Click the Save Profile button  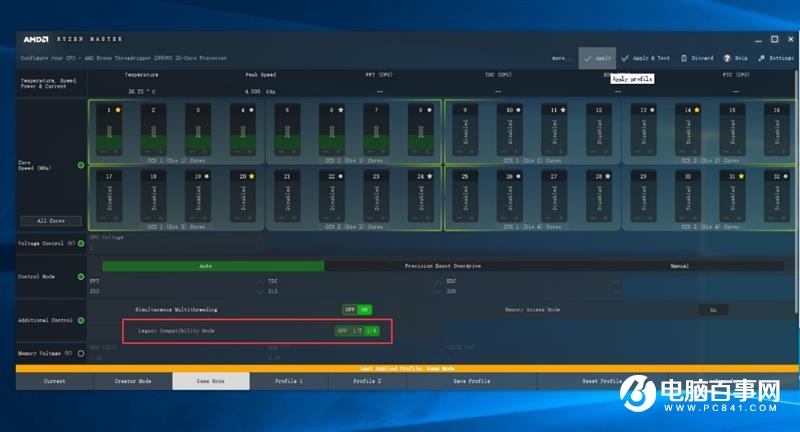pos(472,381)
